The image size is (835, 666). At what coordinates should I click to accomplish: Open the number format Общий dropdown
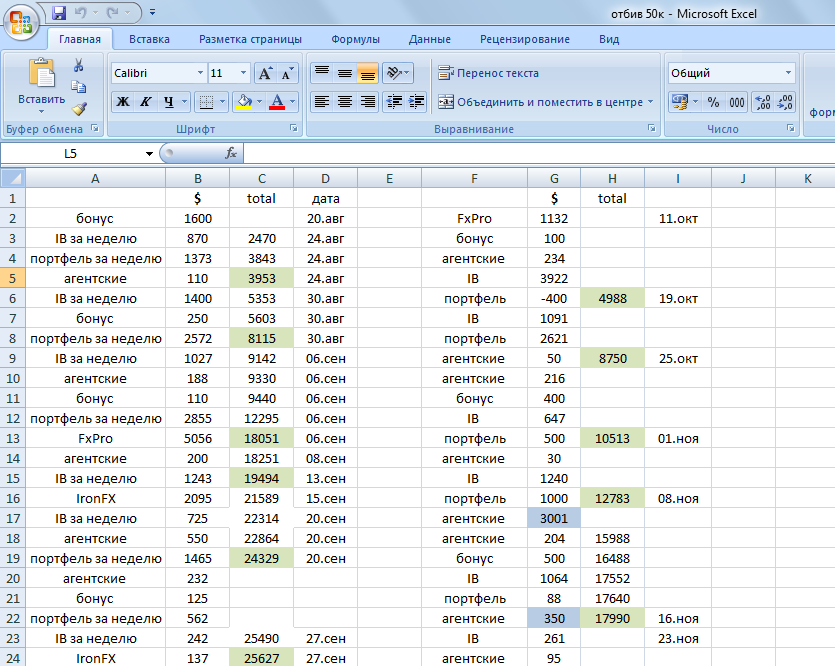(788, 73)
